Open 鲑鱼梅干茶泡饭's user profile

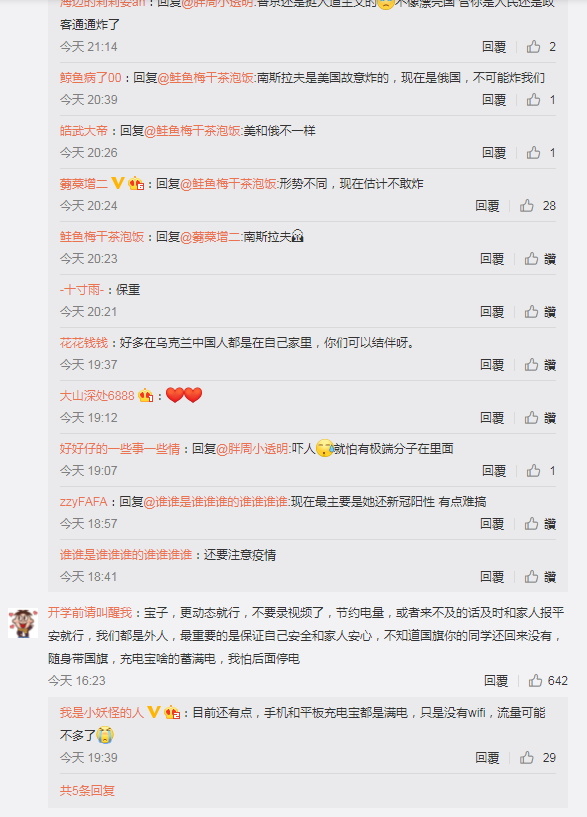click(x=102, y=237)
